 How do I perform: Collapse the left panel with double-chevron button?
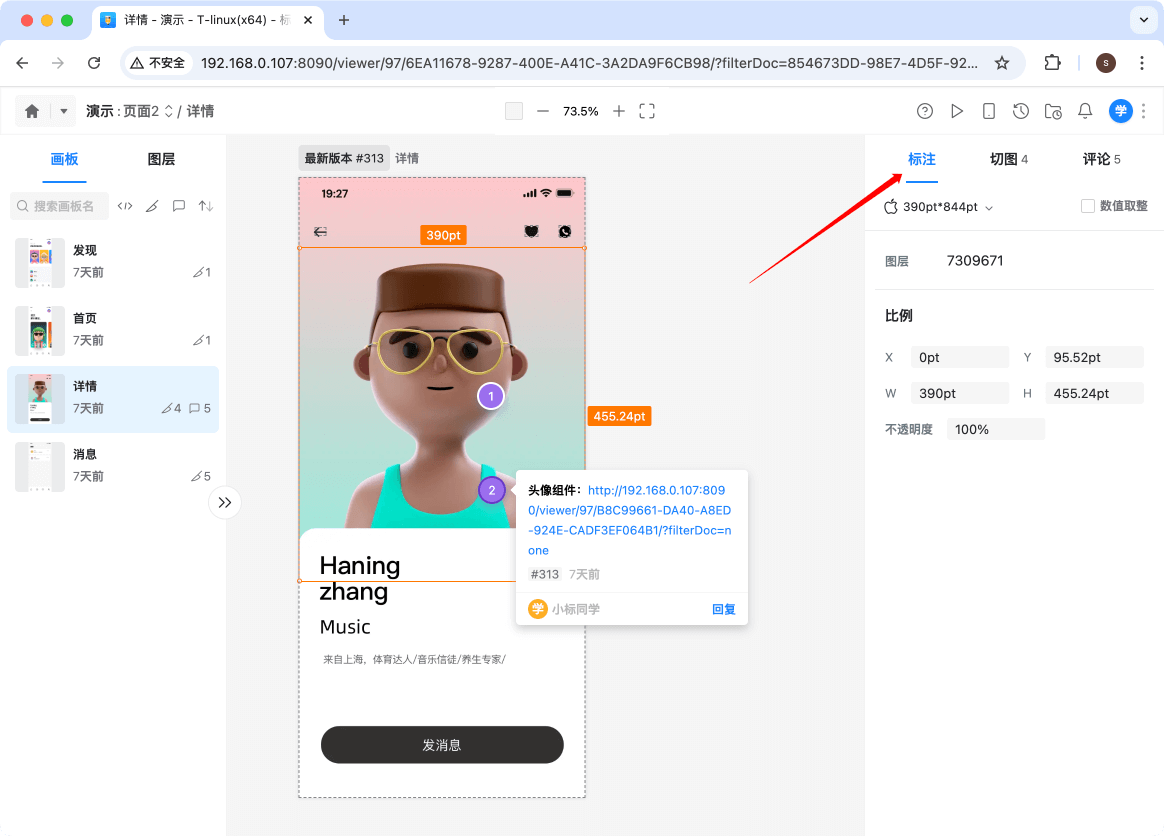[x=225, y=502]
